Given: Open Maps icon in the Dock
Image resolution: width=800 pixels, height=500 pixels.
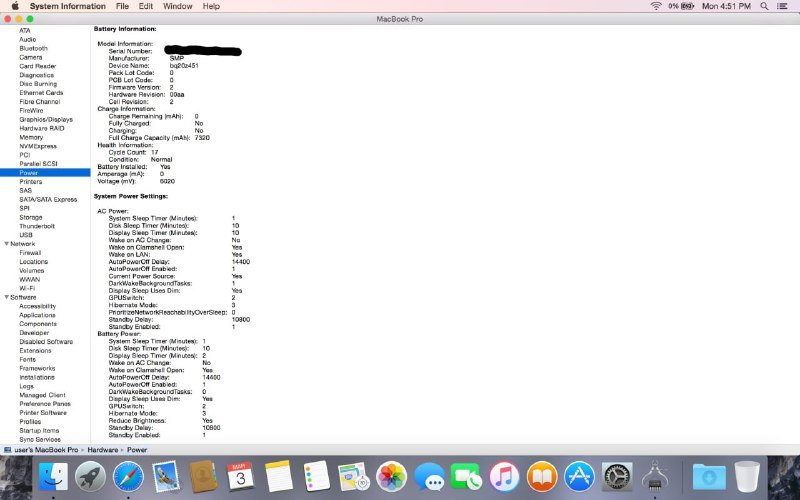Looking at the screenshot, I should point(354,477).
